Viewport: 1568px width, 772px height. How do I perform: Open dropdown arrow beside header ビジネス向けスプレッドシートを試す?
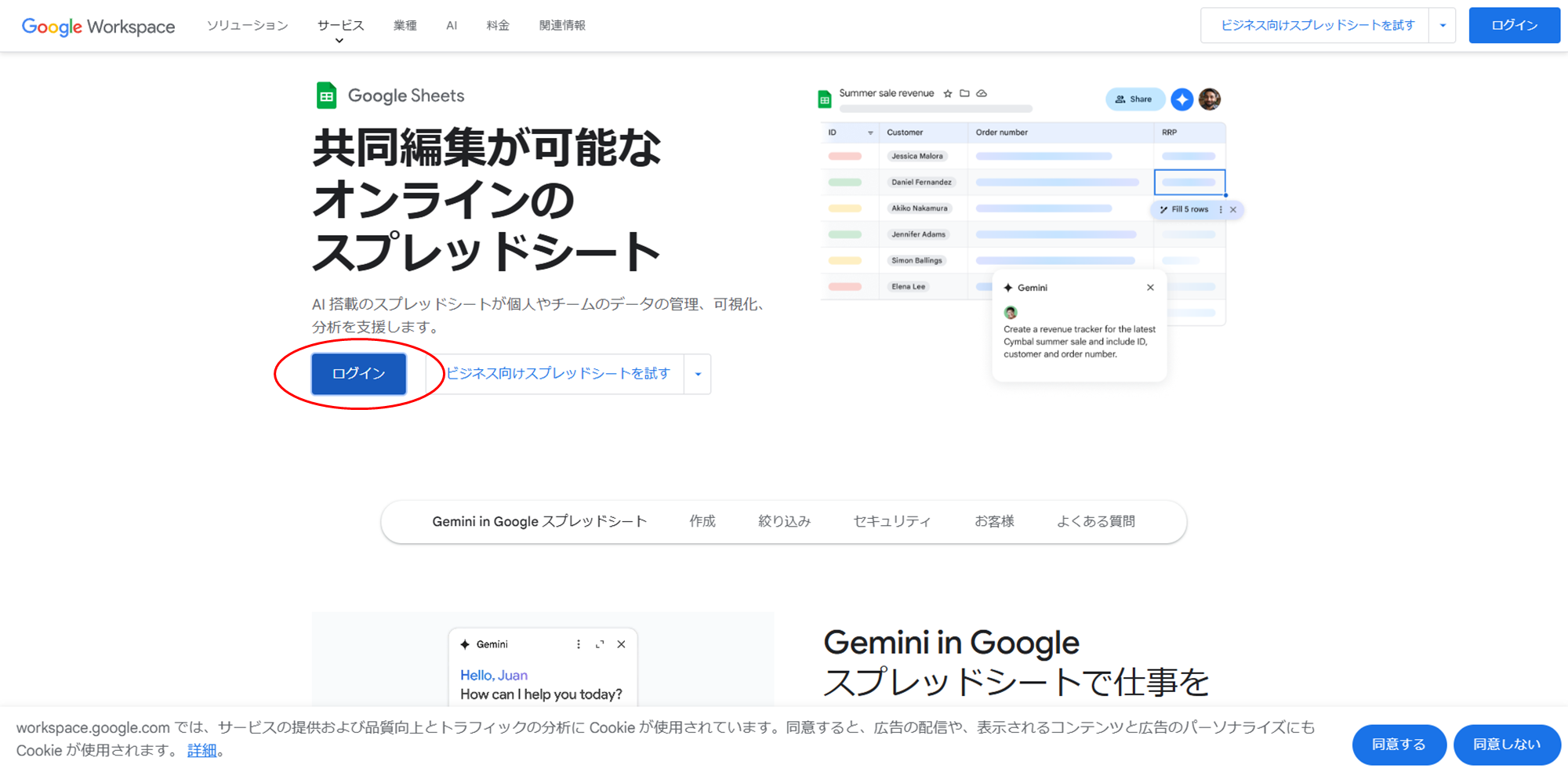pyautogui.click(x=1443, y=26)
